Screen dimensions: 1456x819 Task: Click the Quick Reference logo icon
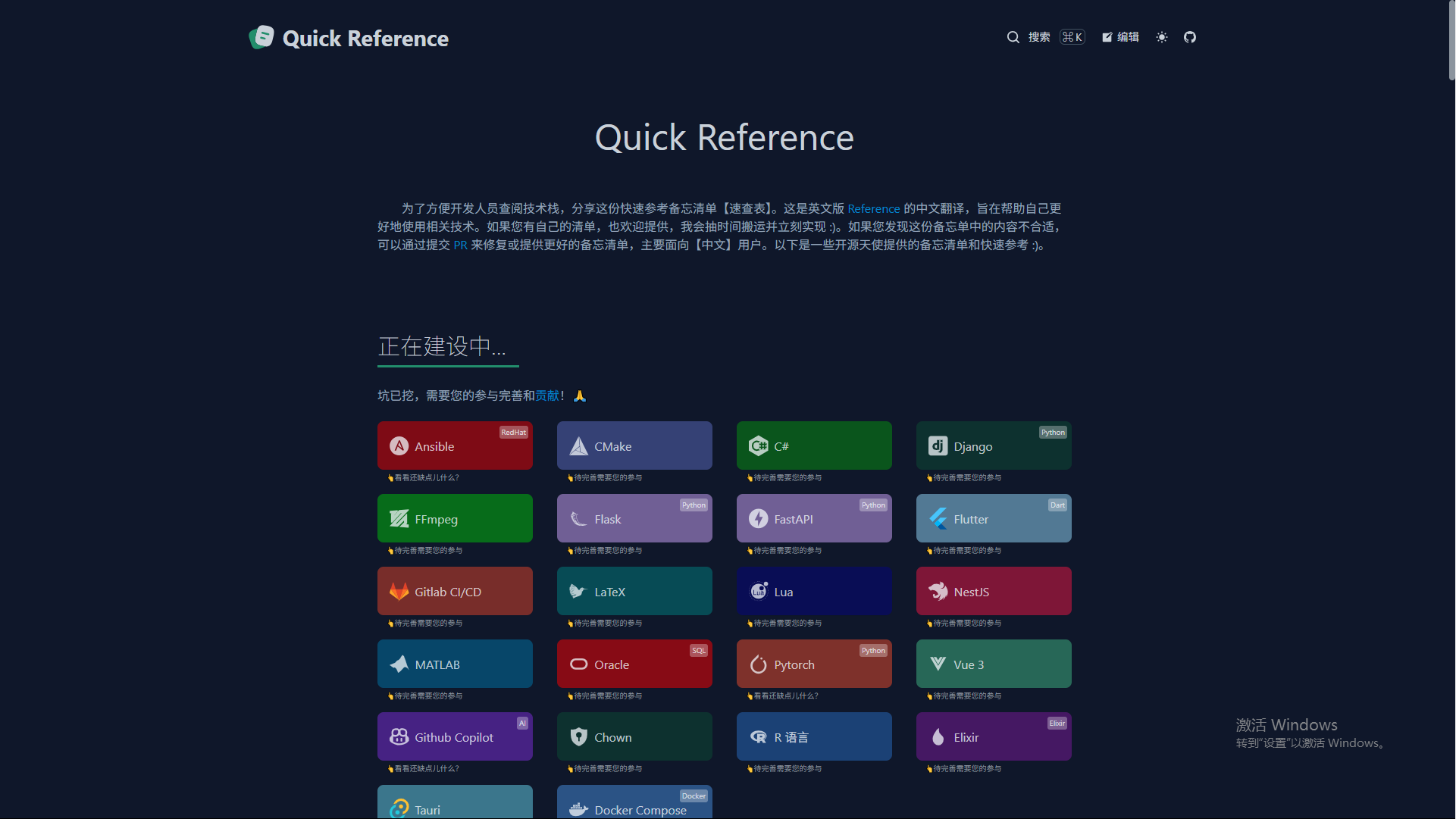261,37
